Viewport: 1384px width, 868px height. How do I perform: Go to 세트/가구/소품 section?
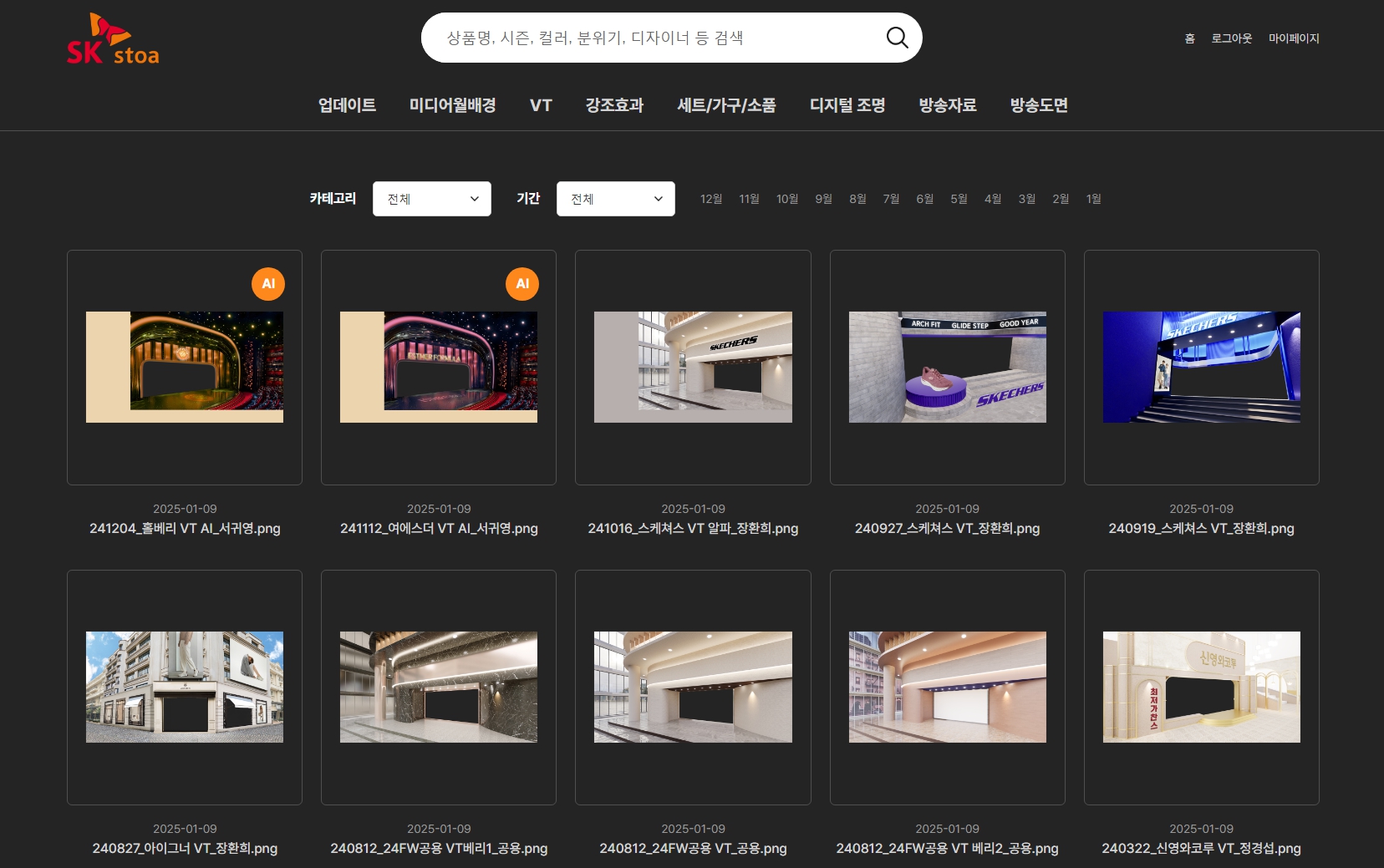[726, 105]
